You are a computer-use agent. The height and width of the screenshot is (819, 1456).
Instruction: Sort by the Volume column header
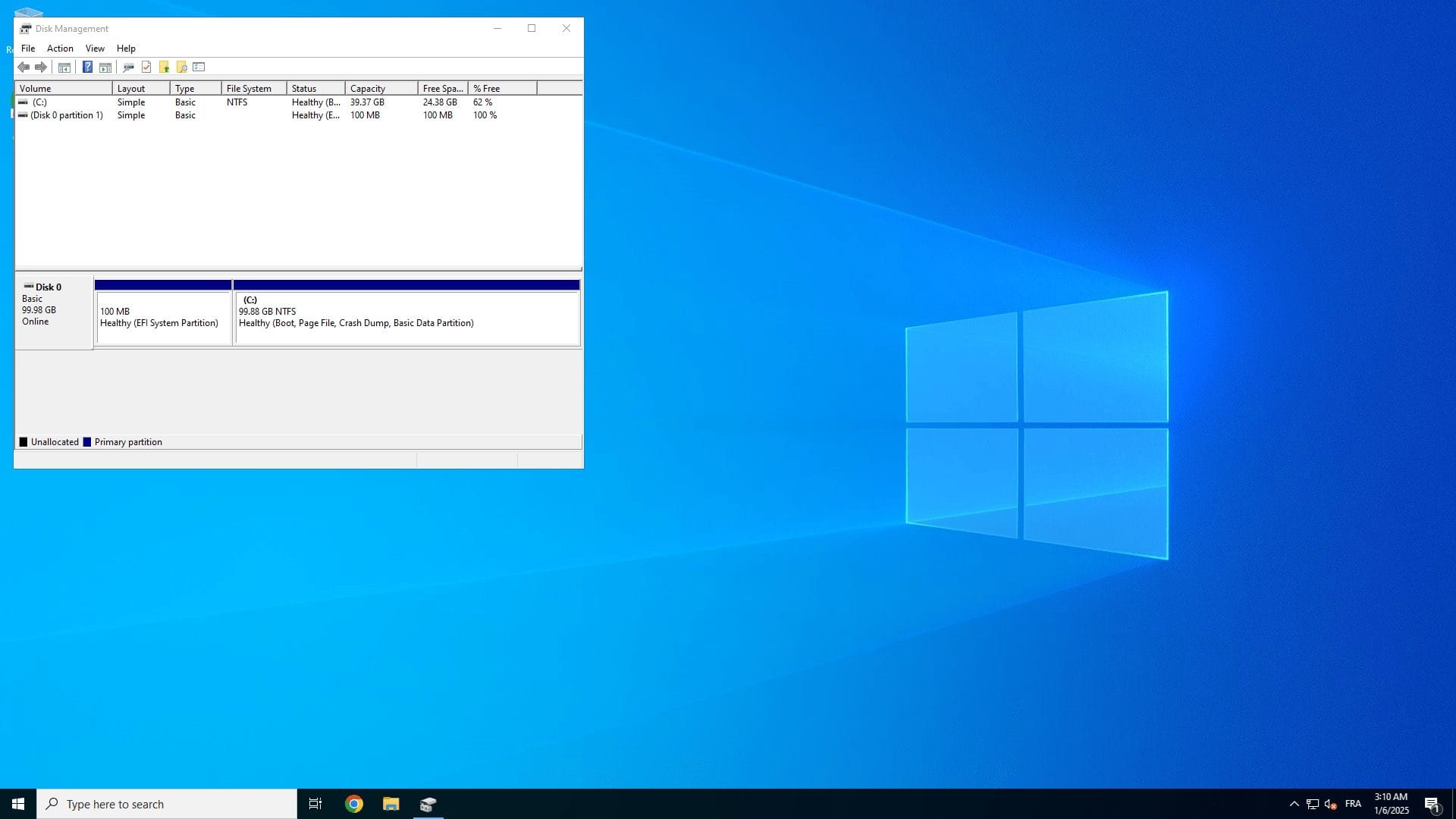(64, 89)
